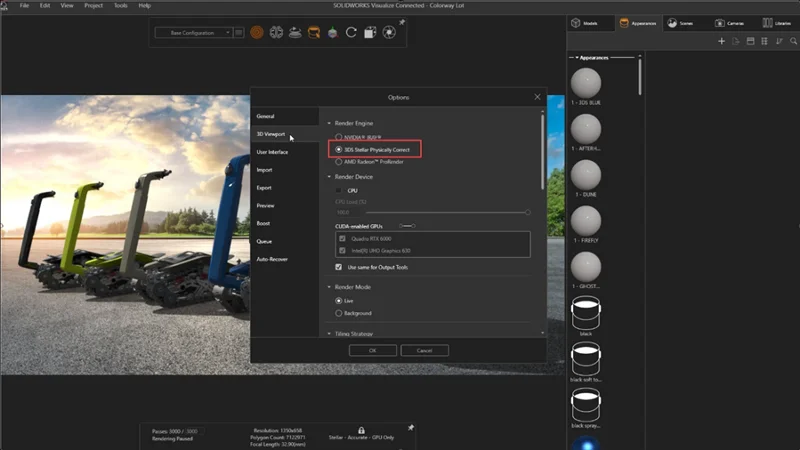Choose Background render mode
The image size is (800, 450).
[338, 313]
